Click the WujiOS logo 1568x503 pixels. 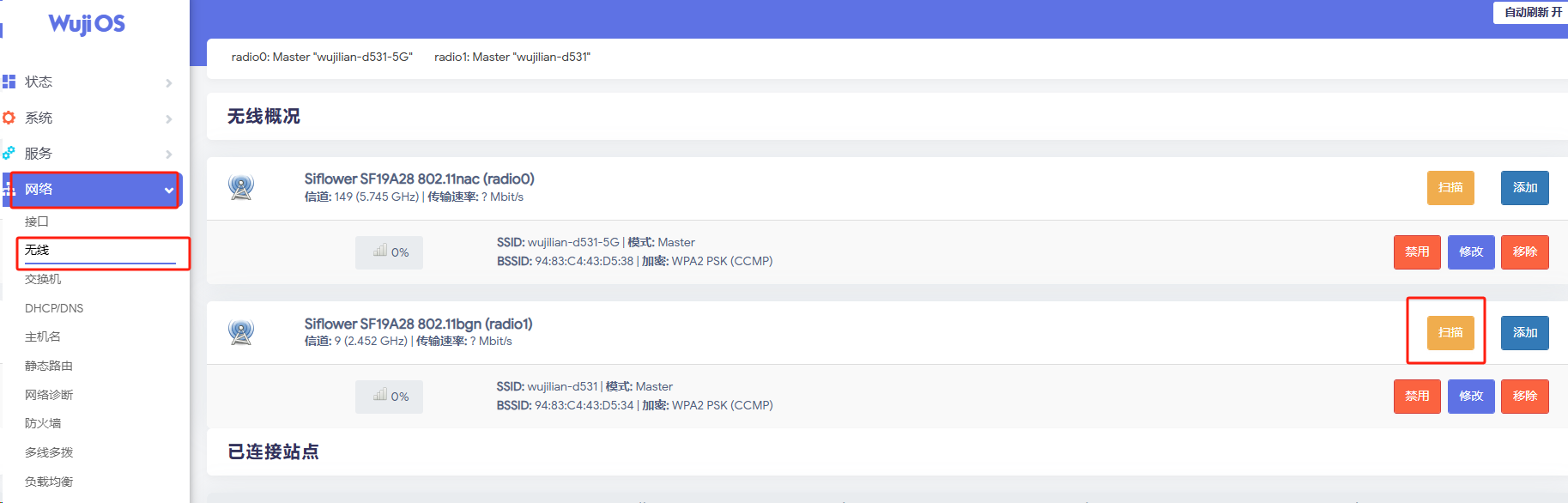[87, 23]
